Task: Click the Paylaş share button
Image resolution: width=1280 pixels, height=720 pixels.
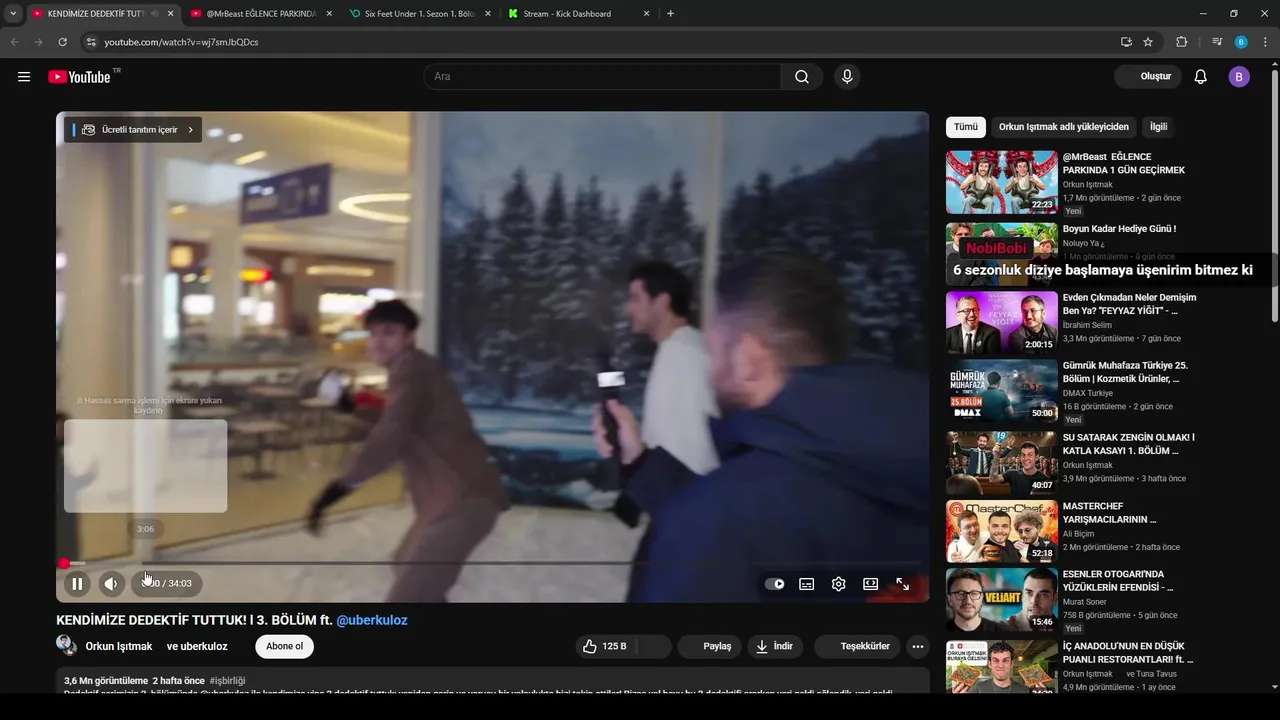Action: click(x=709, y=646)
